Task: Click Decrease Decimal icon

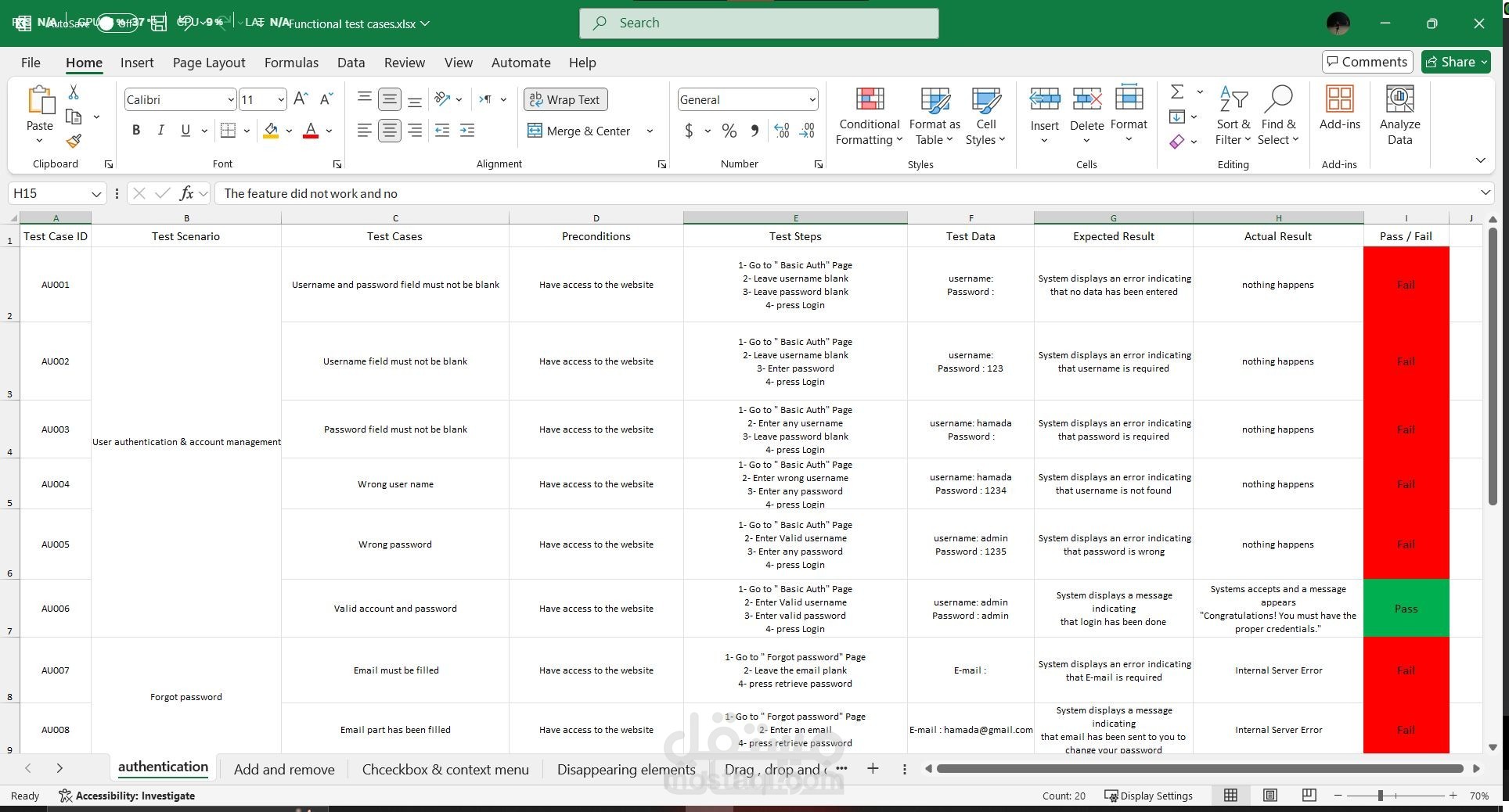Action: (x=807, y=131)
